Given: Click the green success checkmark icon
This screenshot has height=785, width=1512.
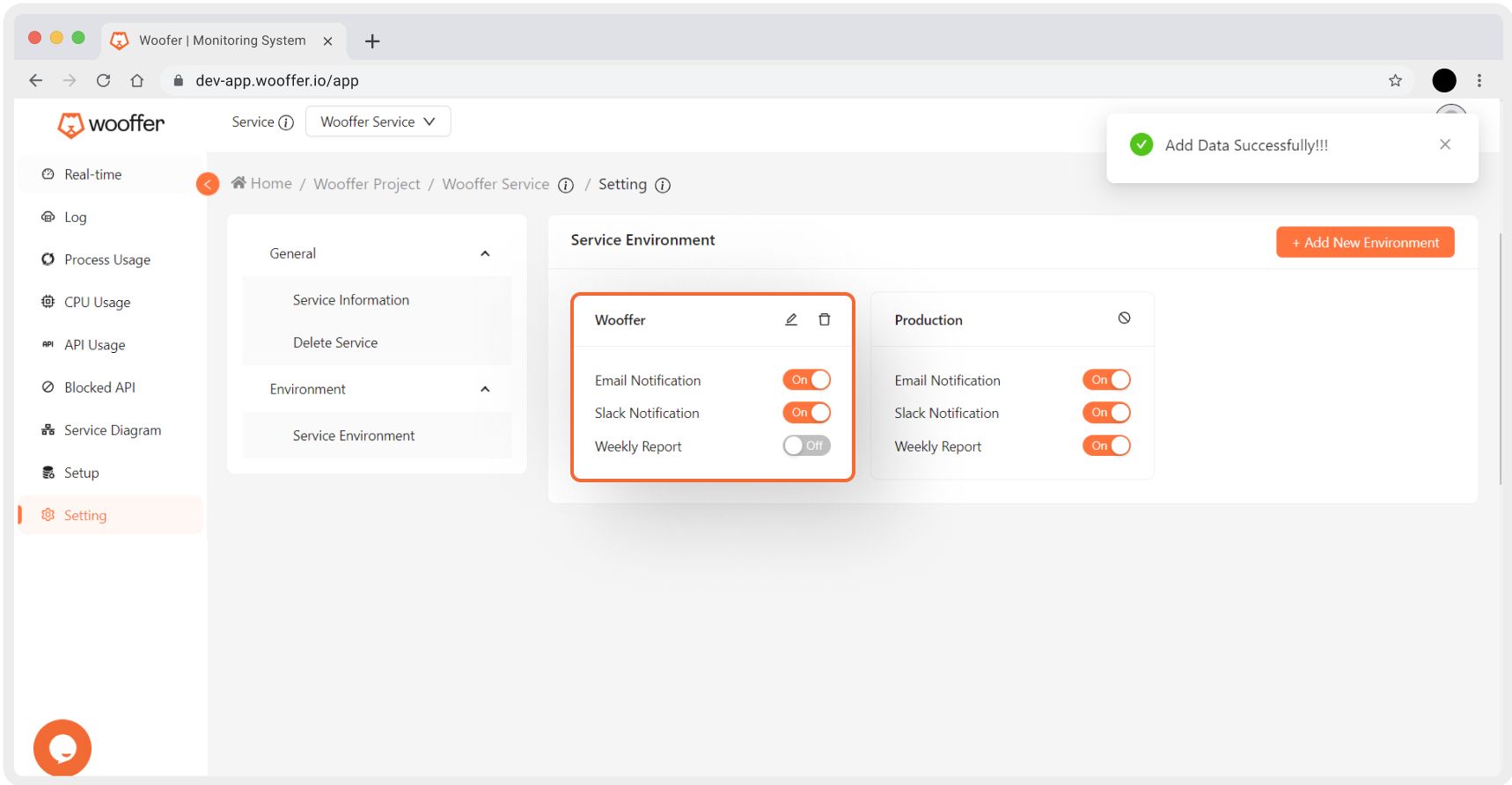Looking at the screenshot, I should click(1141, 144).
